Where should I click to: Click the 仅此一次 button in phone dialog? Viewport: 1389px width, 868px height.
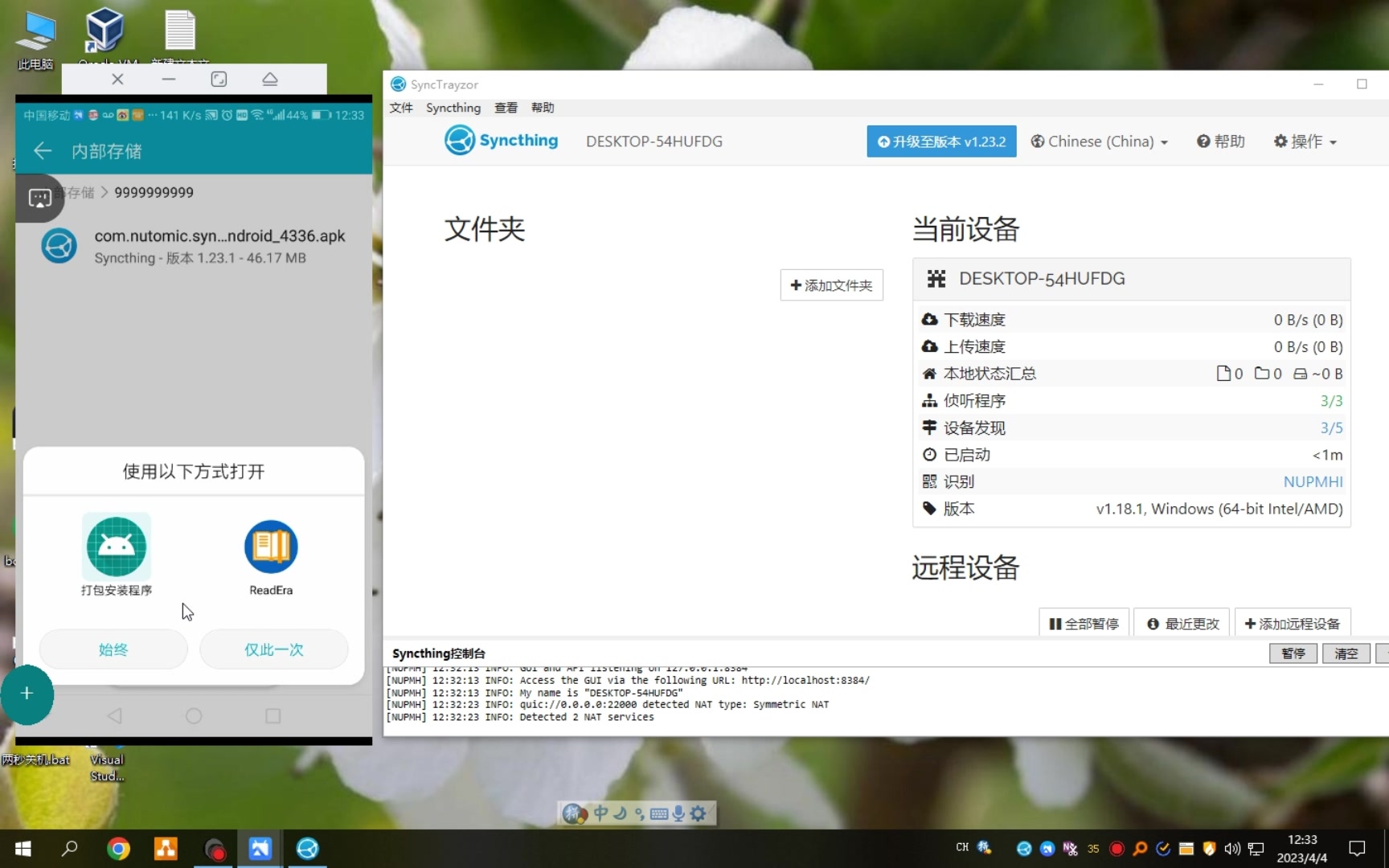(x=274, y=649)
